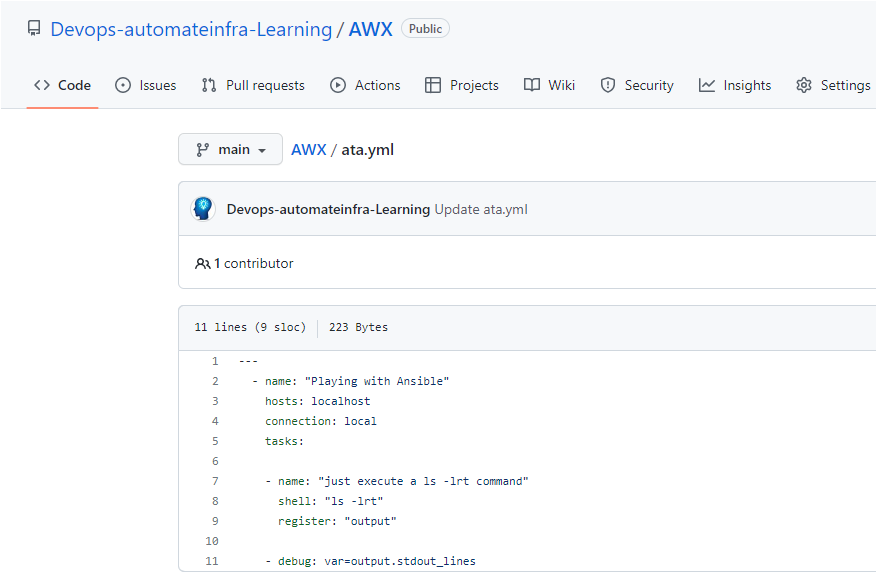Select line number 6
The height and width of the screenshot is (583, 877).
tap(215, 462)
